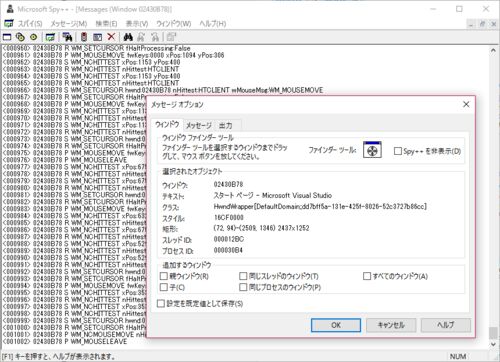
Task: Open the スパイ(S) menu
Action: pyautogui.click(x=30, y=24)
